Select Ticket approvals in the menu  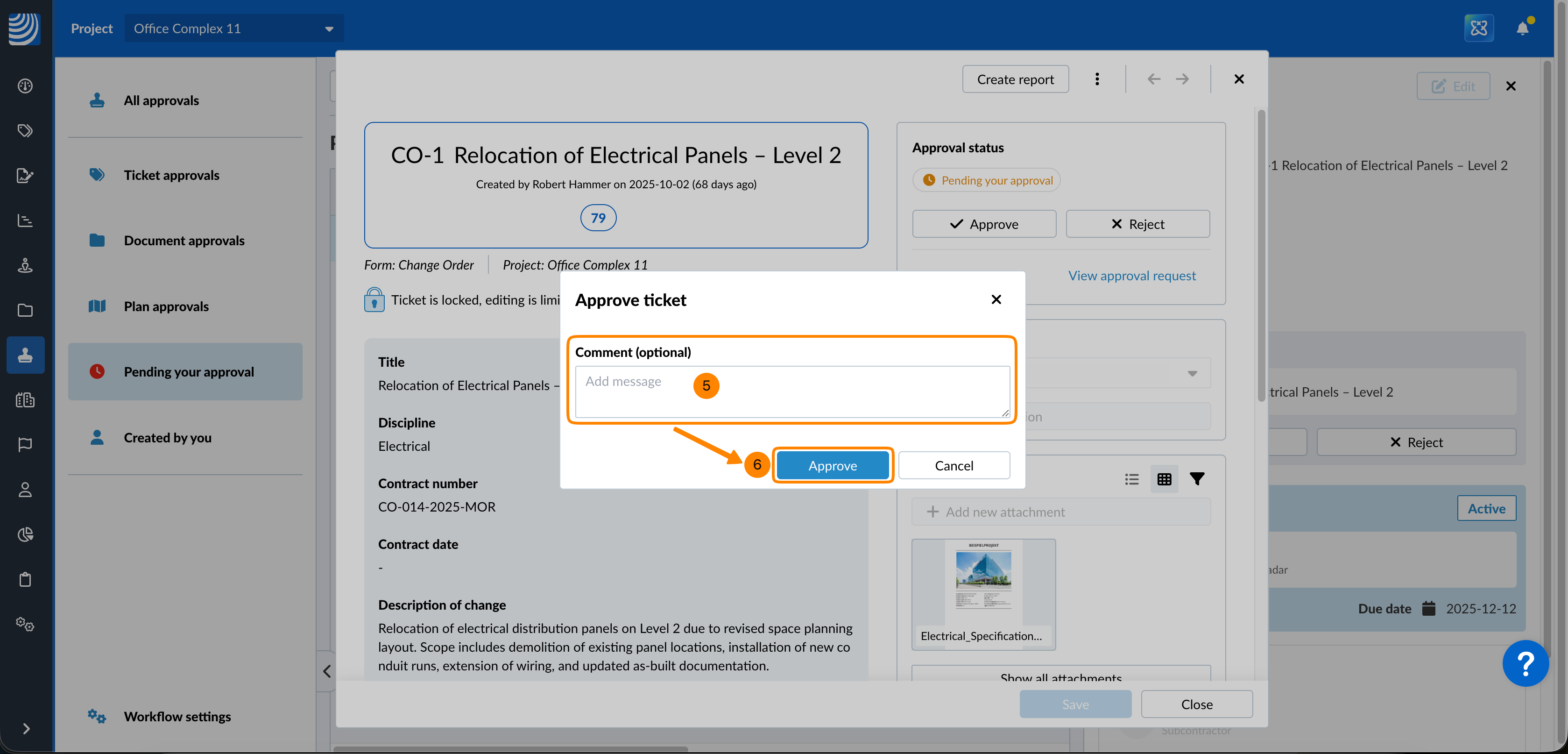171,175
